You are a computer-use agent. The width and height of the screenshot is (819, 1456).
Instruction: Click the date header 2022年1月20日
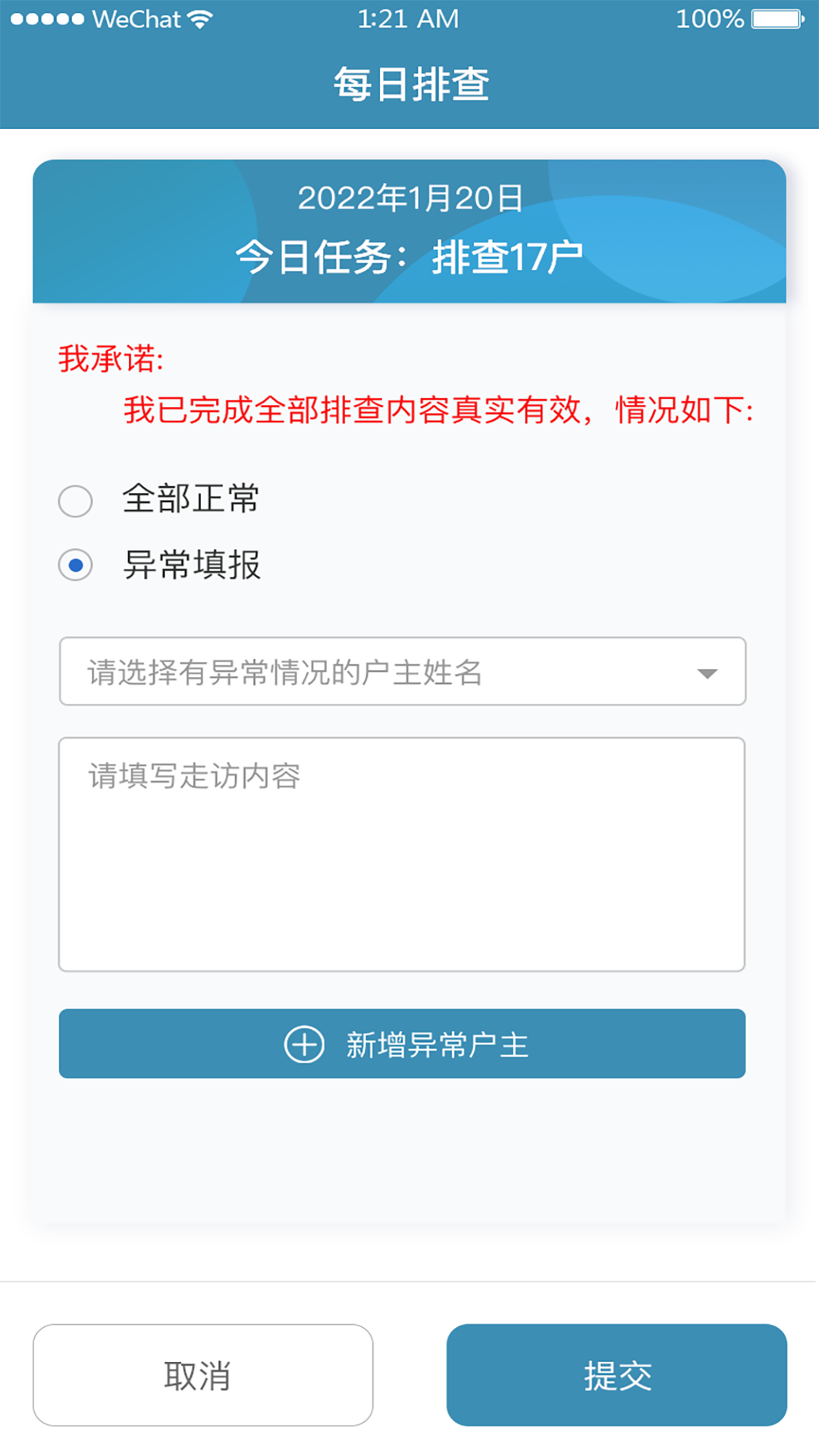click(409, 200)
